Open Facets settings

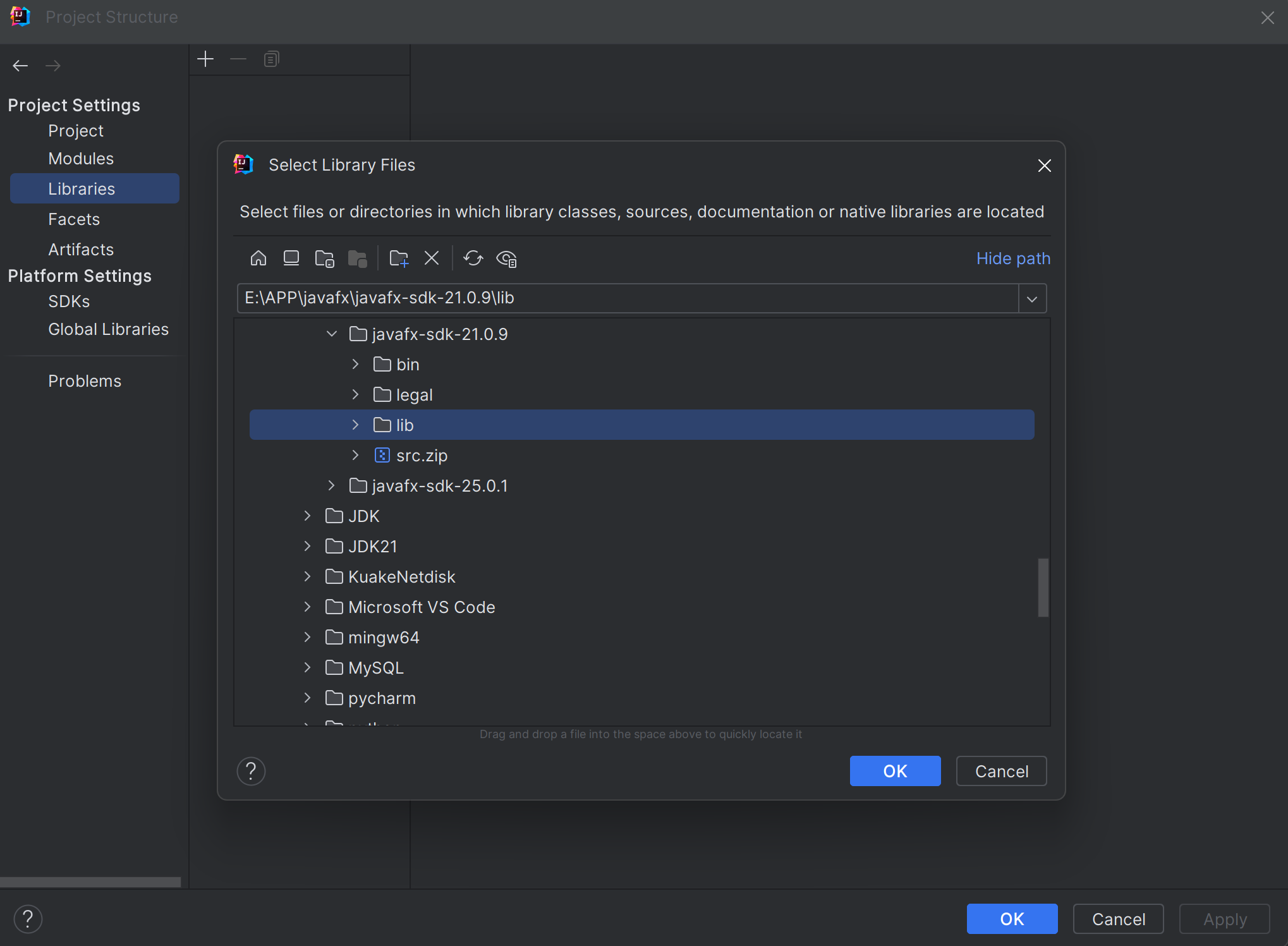74,219
